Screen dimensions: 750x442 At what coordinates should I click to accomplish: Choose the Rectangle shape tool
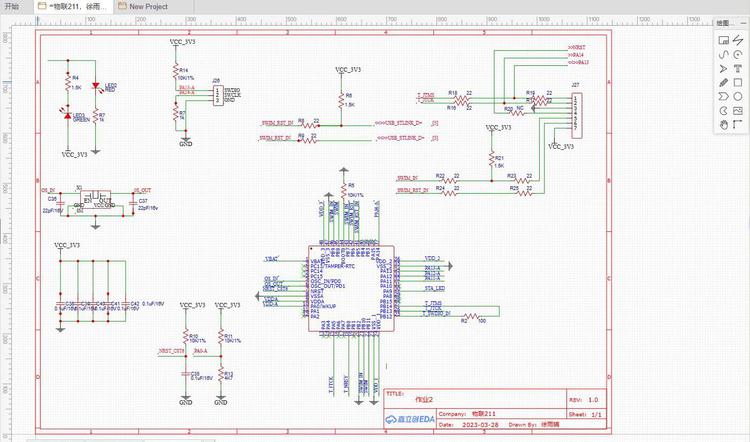[x=738, y=83]
